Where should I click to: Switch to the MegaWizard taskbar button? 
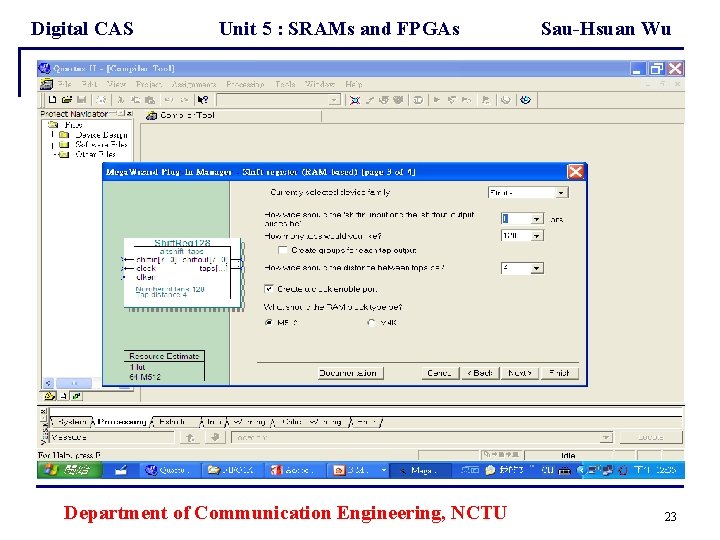419,470
